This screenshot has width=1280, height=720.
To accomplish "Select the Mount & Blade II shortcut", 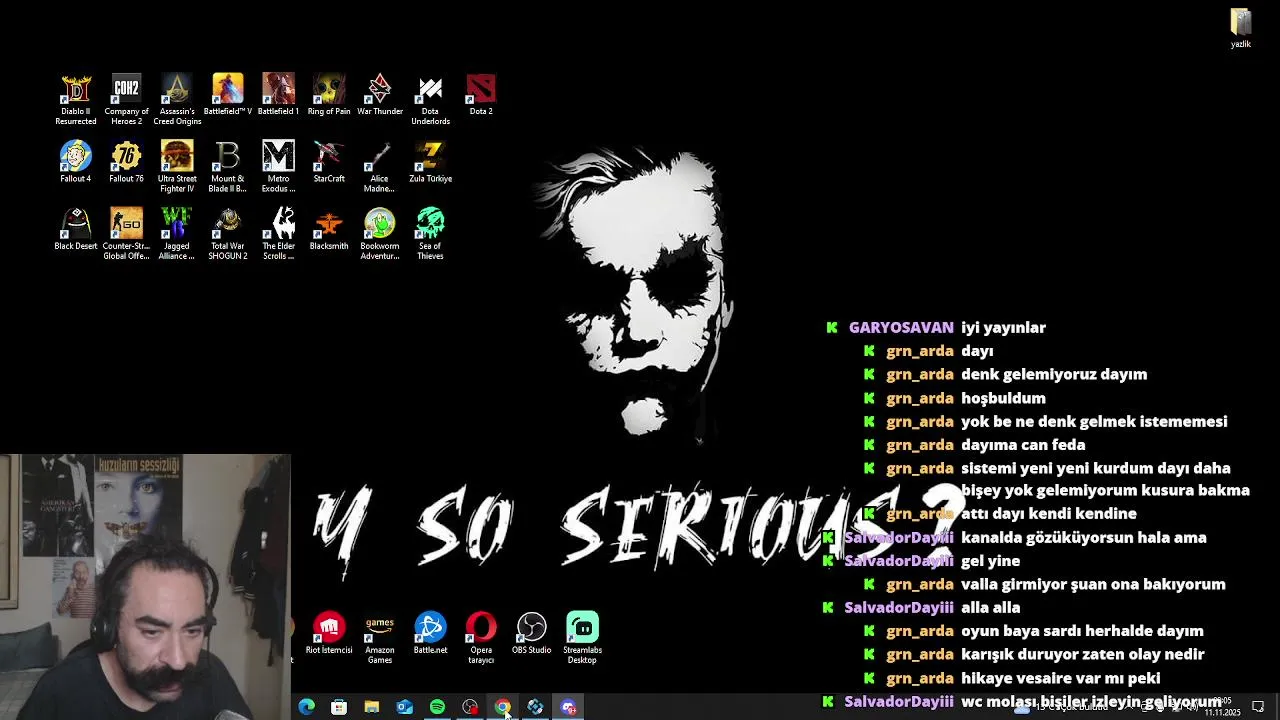I will point(227,167).
